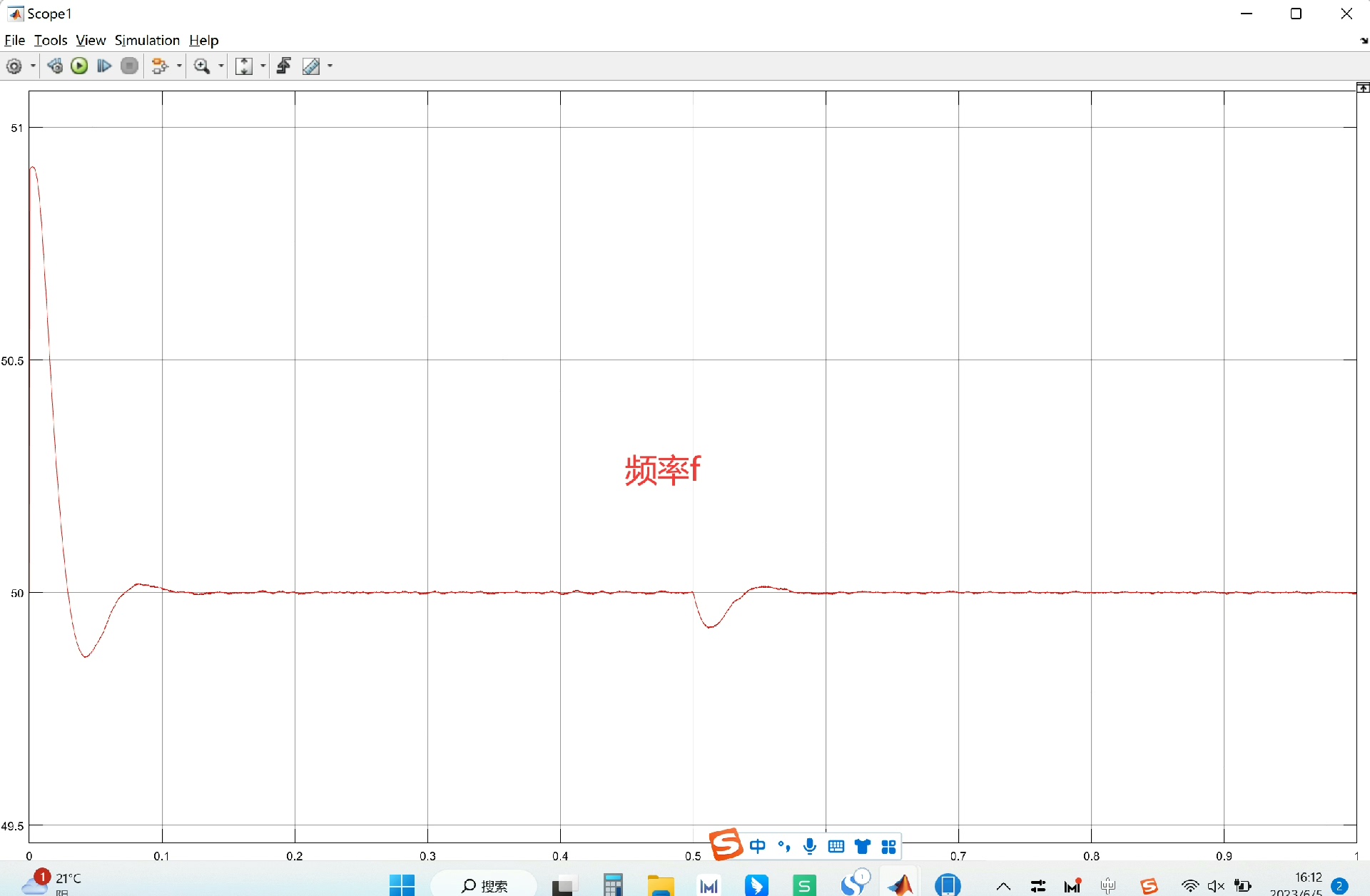
Task: Open the Help menu
Action: pos(204,40)
